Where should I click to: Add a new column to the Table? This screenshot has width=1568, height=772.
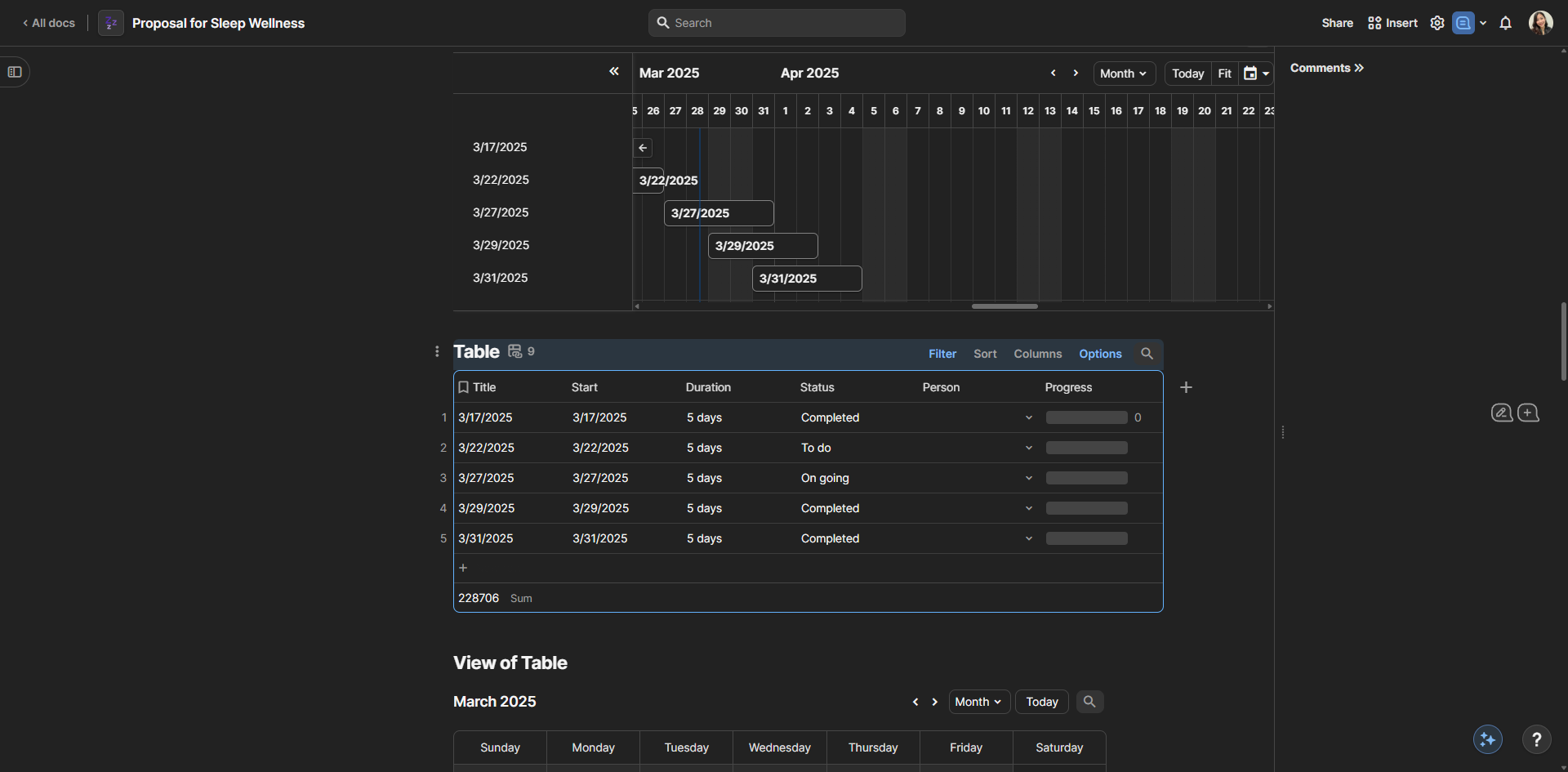coord(1186,387)
